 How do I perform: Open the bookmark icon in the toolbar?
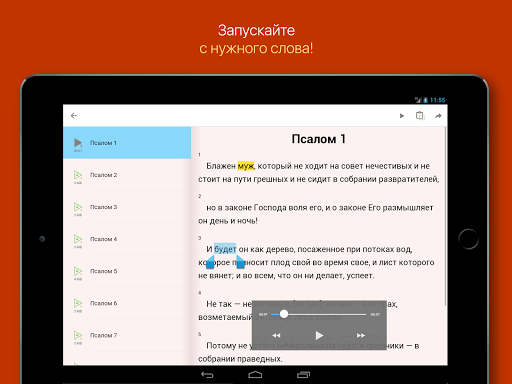pos(420,116)
